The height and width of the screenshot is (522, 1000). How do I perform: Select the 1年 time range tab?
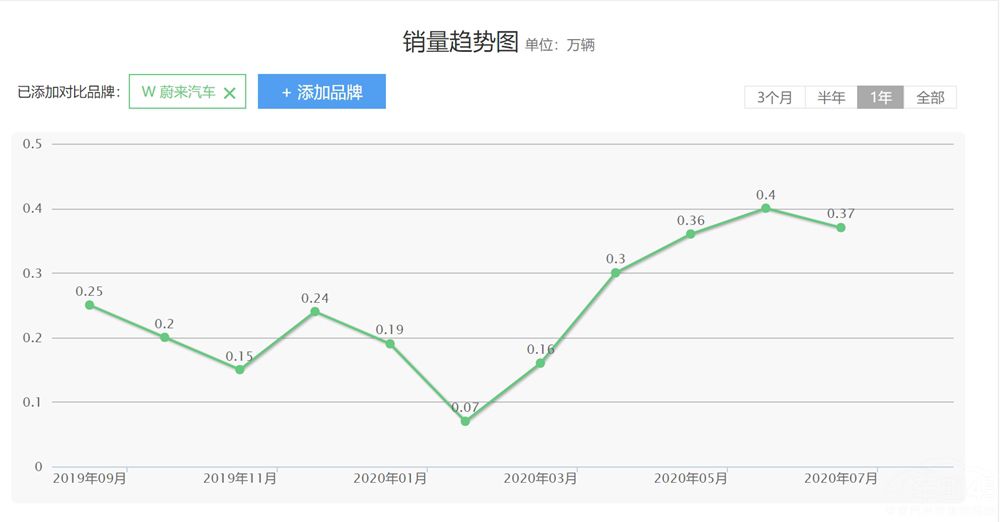point(880,97)
